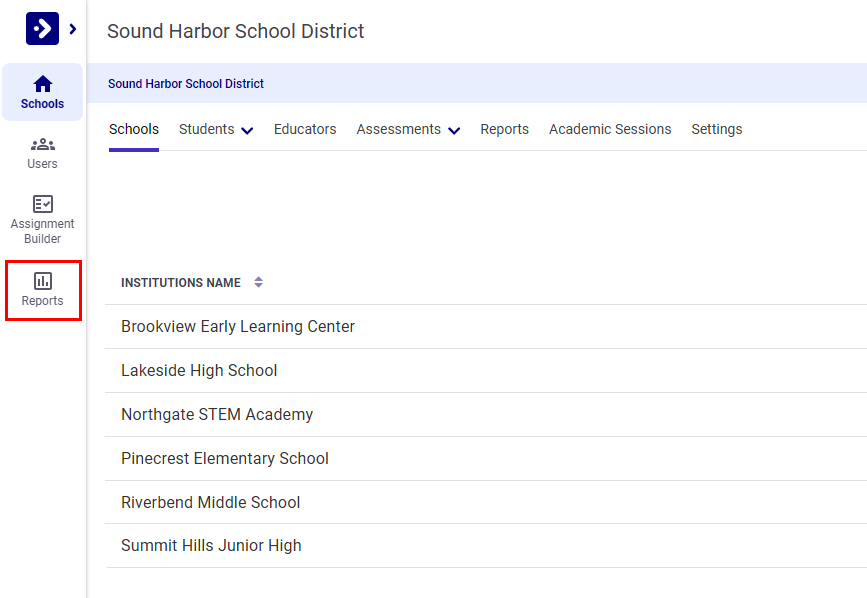
Task: Toggle sort order on Institutions Name column
Action: 258,282
